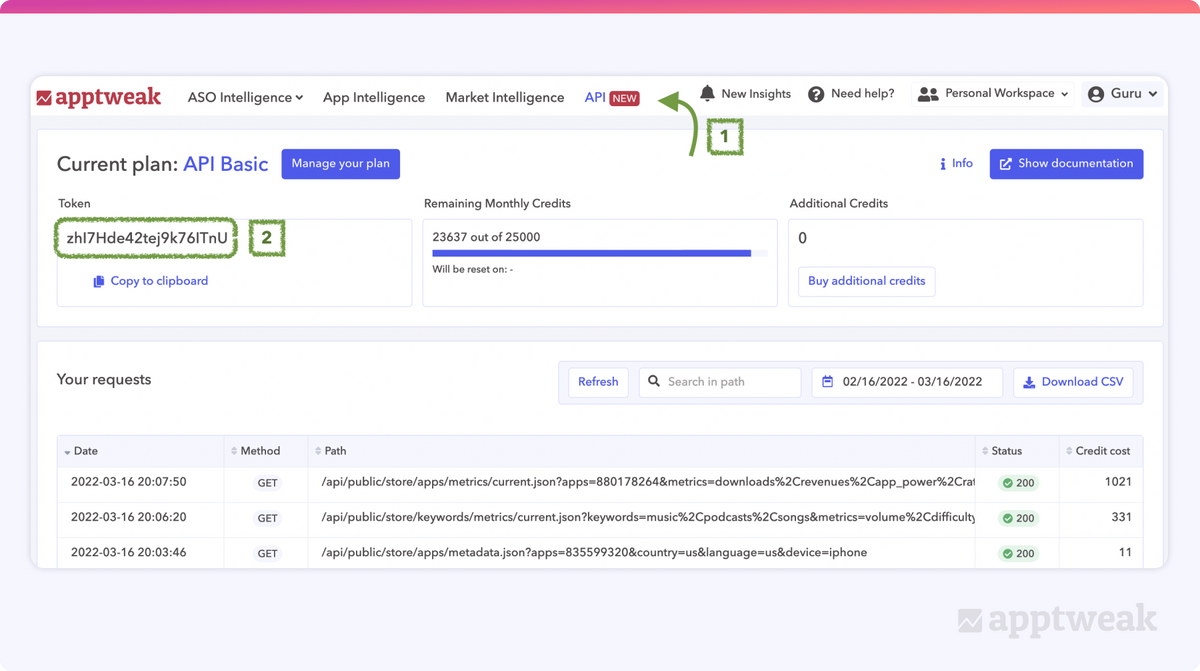The height and width of the screenshot is (671, 1200).
Task: Go to the API tab
Action: [x=595, y=97]
